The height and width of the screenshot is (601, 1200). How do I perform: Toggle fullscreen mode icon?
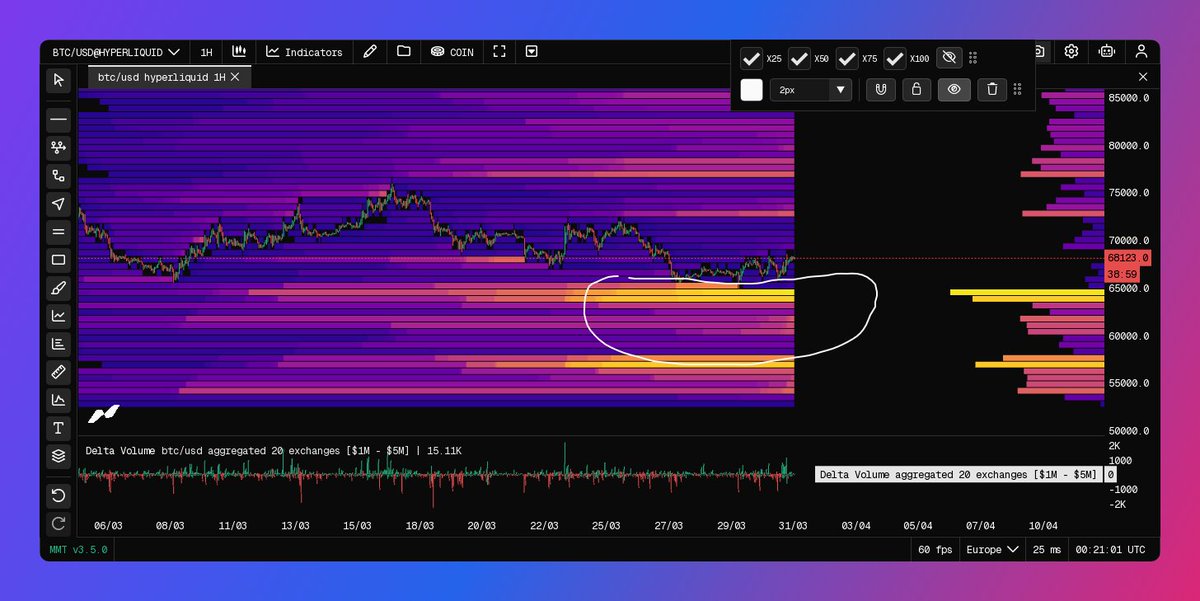tap(499, 51)
